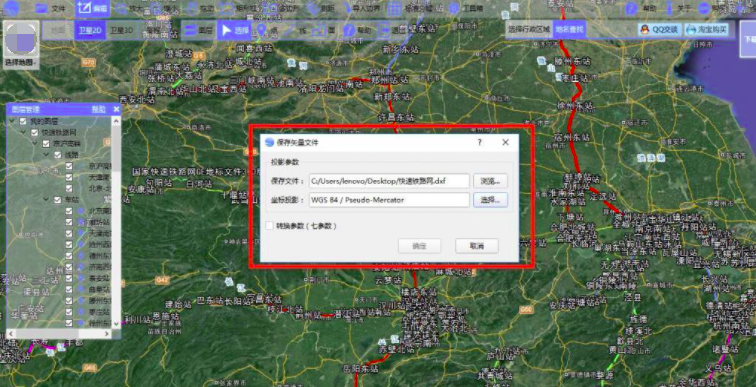Toggle the 京沪高铁 group checkbox

(x=46, y=144)
